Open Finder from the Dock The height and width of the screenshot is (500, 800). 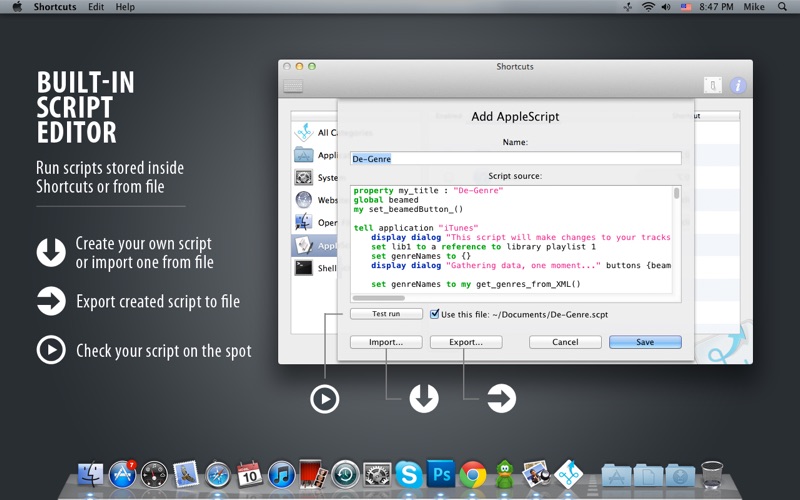coord(90,474)
